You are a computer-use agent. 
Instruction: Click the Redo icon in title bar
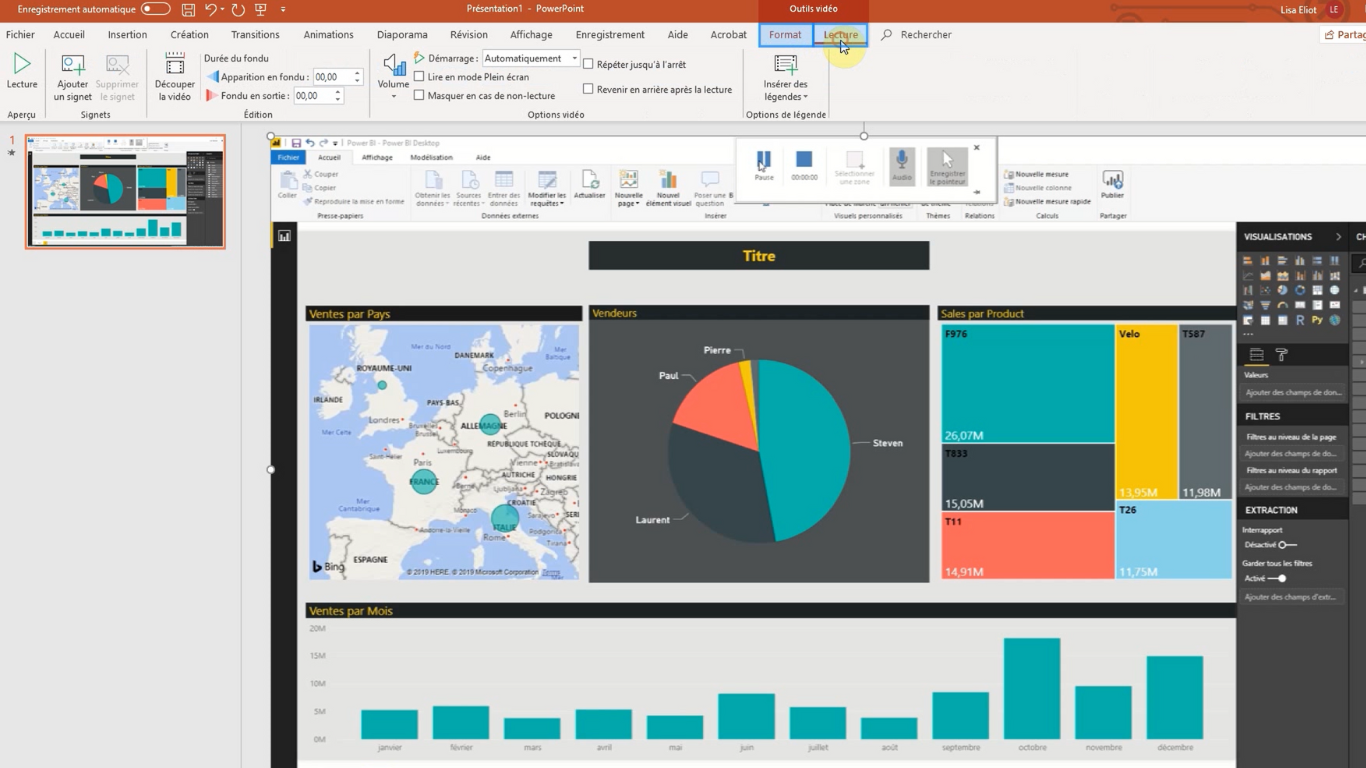(238, 9)
